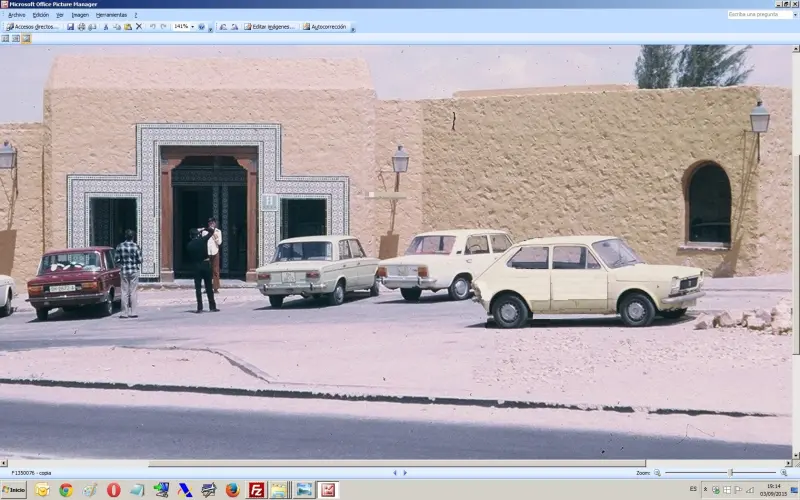
Task: Switch to single picture view
Action: (x=26, y=39)
